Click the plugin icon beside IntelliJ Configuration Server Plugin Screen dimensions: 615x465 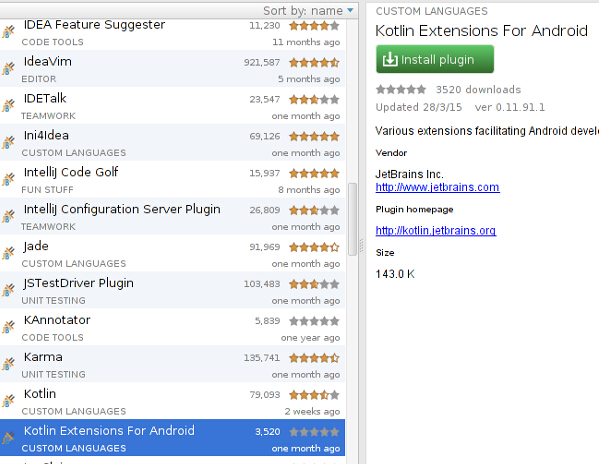click(8, 216)
